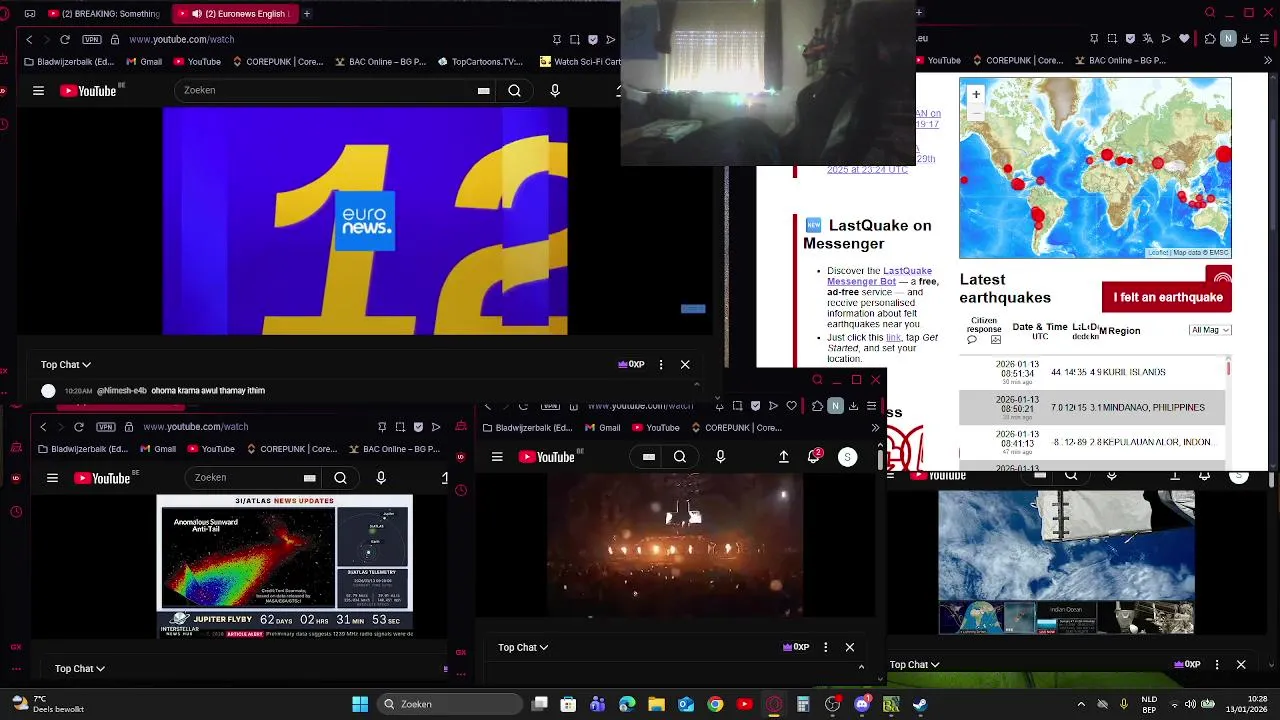The height and width of the screenshot is (720, 1280).
Task: Expand Top Chat dropdown in Earth view window
Action: tap(915, 664)
